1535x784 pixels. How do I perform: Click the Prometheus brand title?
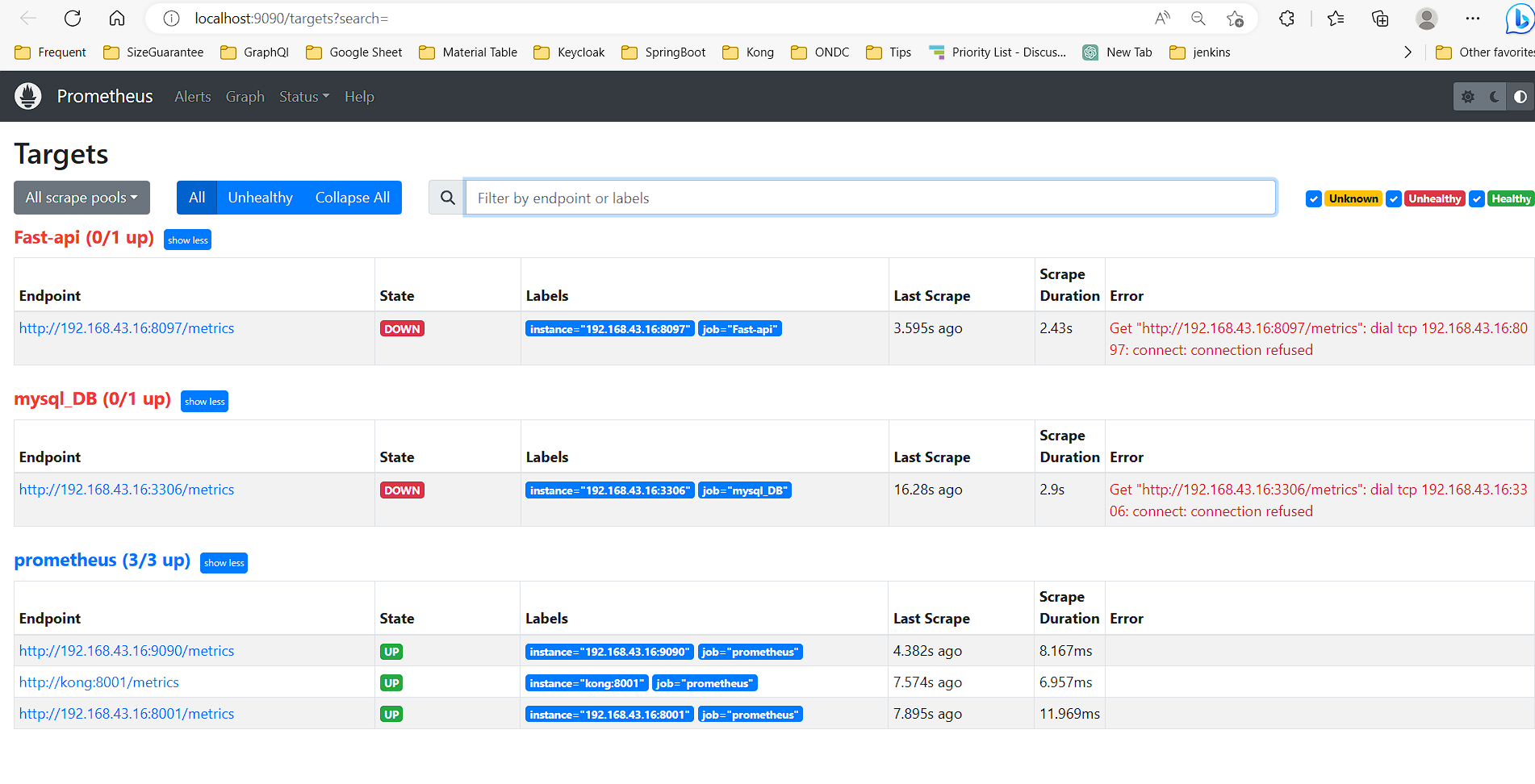105,96
